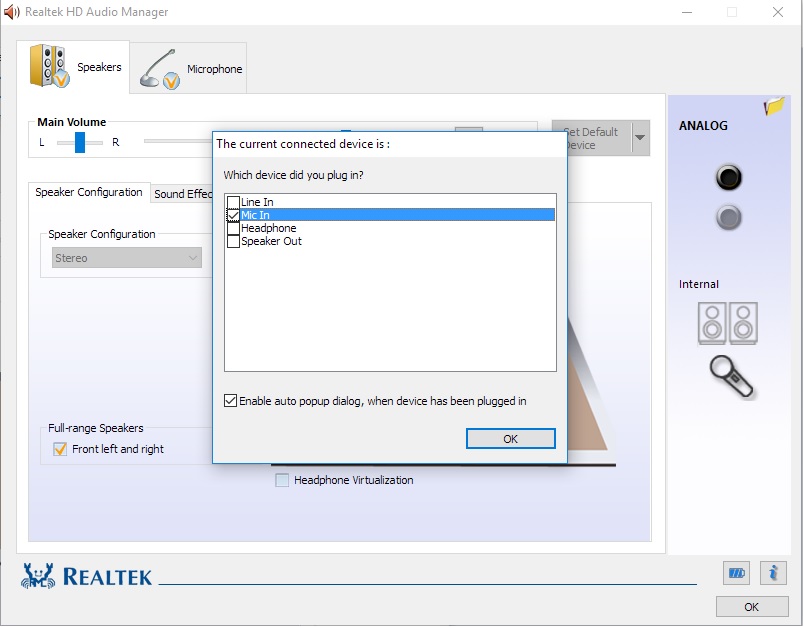
Task: Click OK in Realtek main window
Action: pos(752,607)
